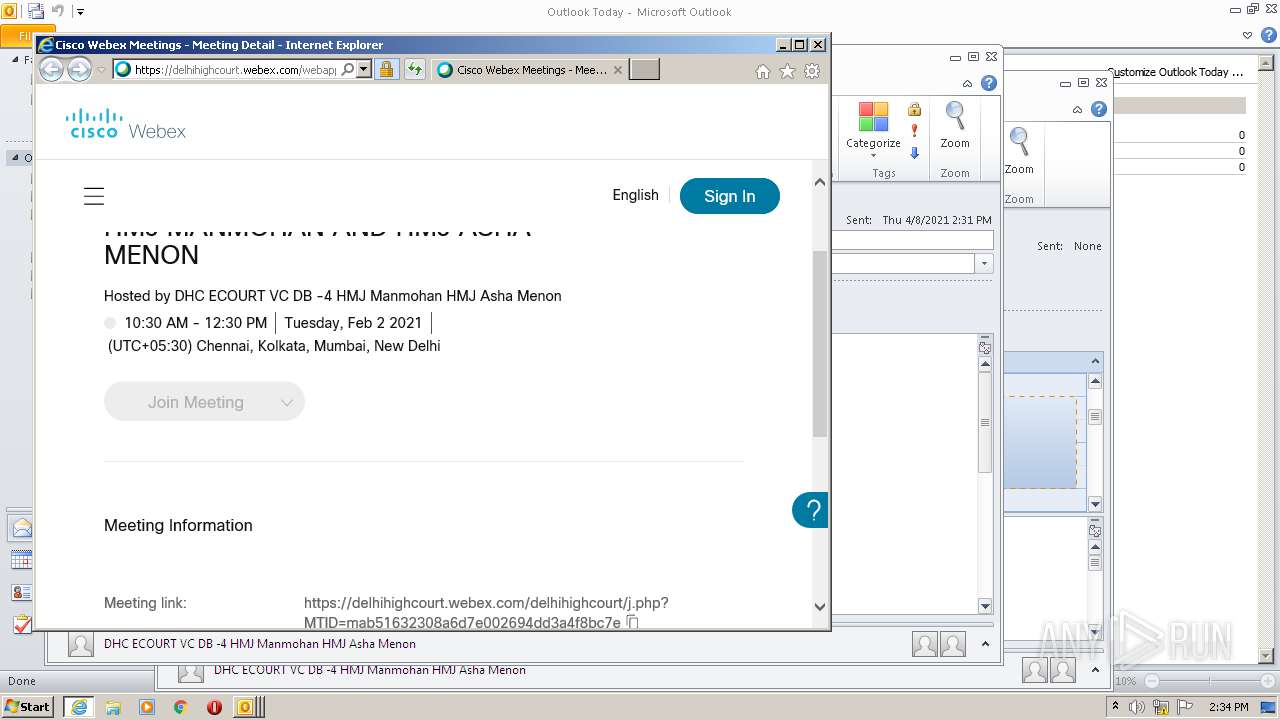Click the Sign In button
This screenshot has height=720, width=1280.
pos(729,196)
